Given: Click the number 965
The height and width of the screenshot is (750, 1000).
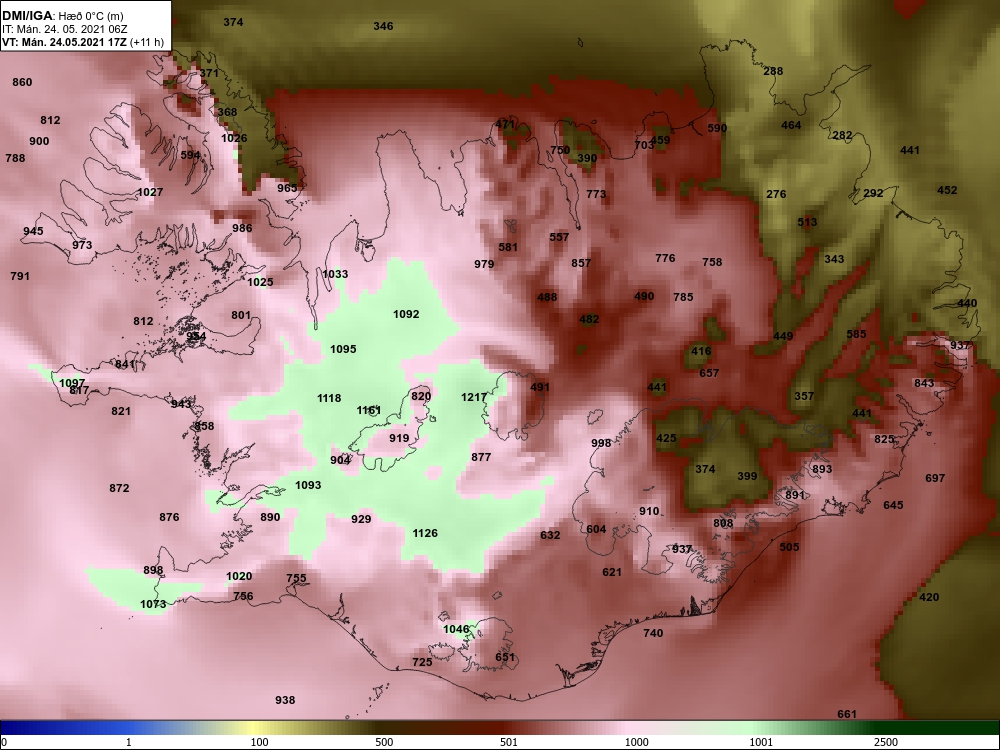Looking at the screenshot, I should [287, 188].
